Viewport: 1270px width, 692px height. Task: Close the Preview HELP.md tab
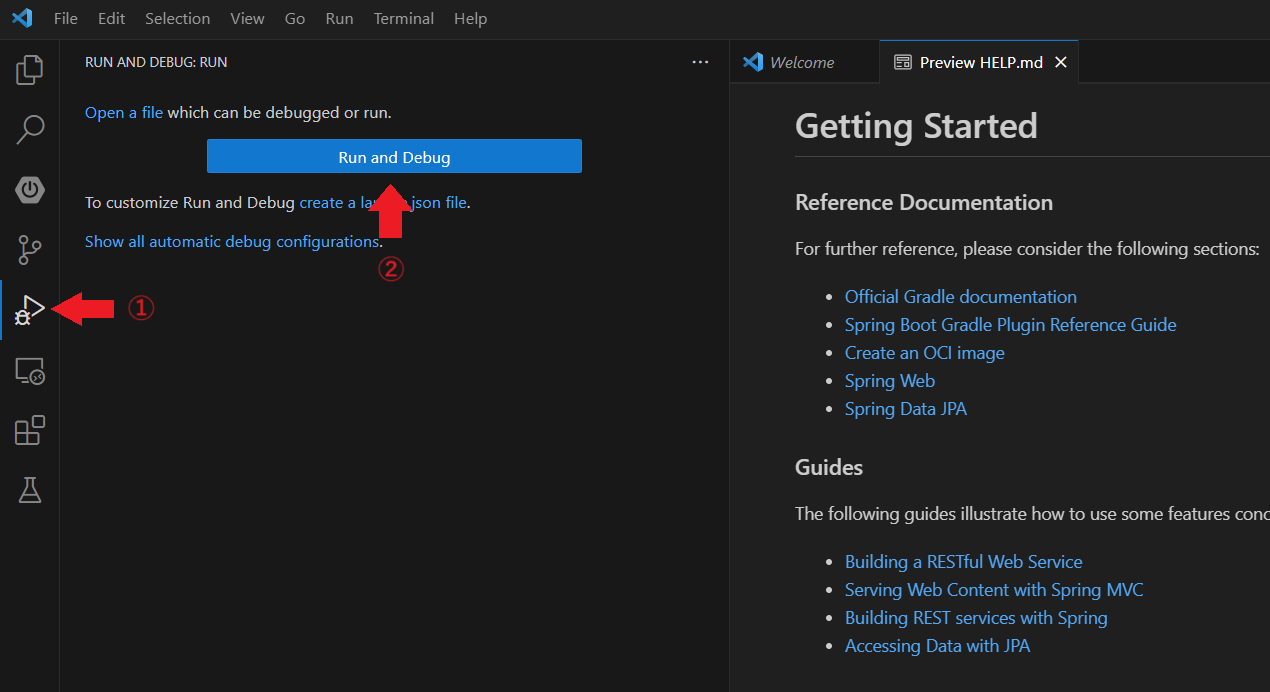pyautogui.click(x=1061, y=62)
